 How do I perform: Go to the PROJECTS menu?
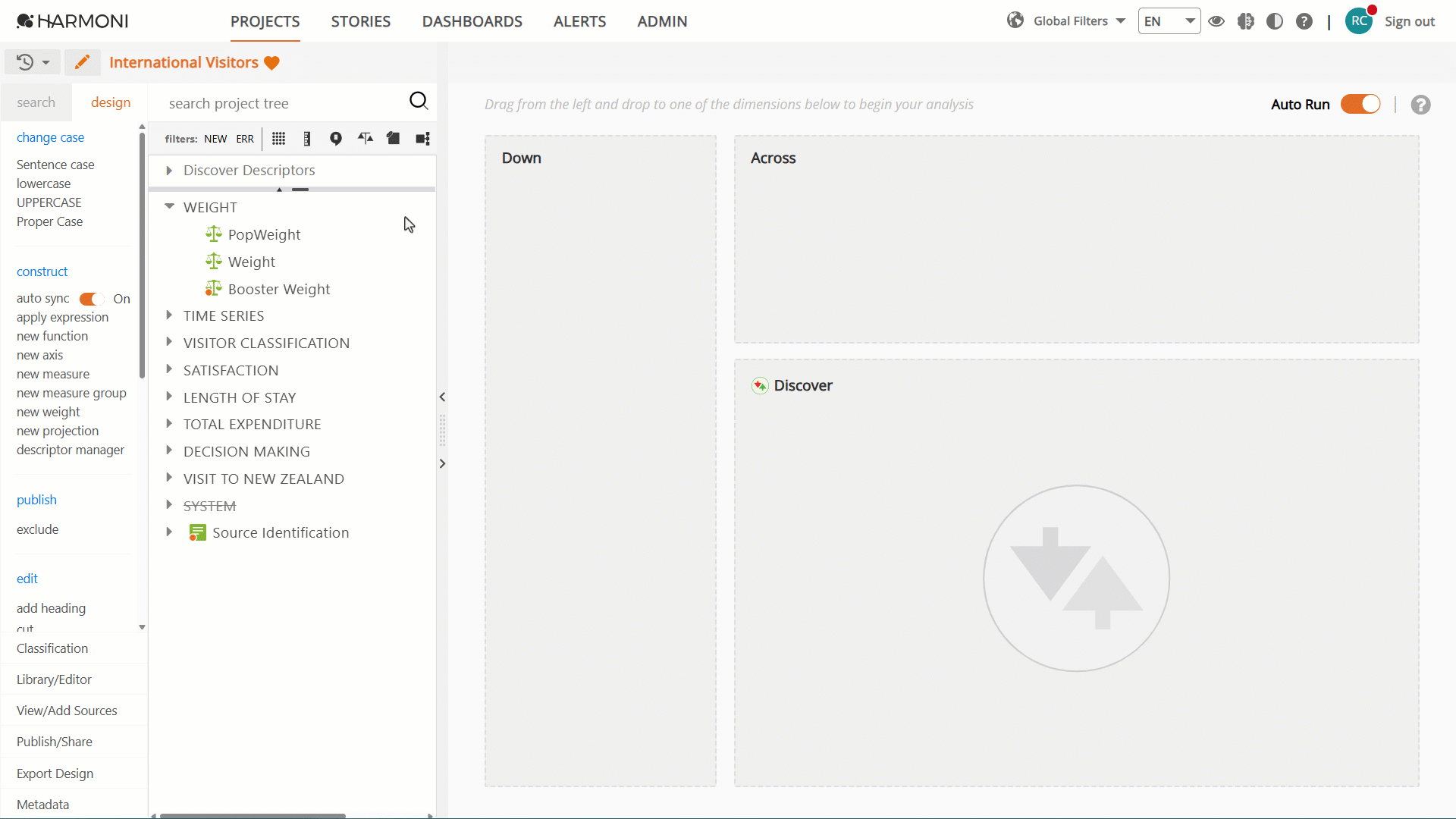(265, 21)
